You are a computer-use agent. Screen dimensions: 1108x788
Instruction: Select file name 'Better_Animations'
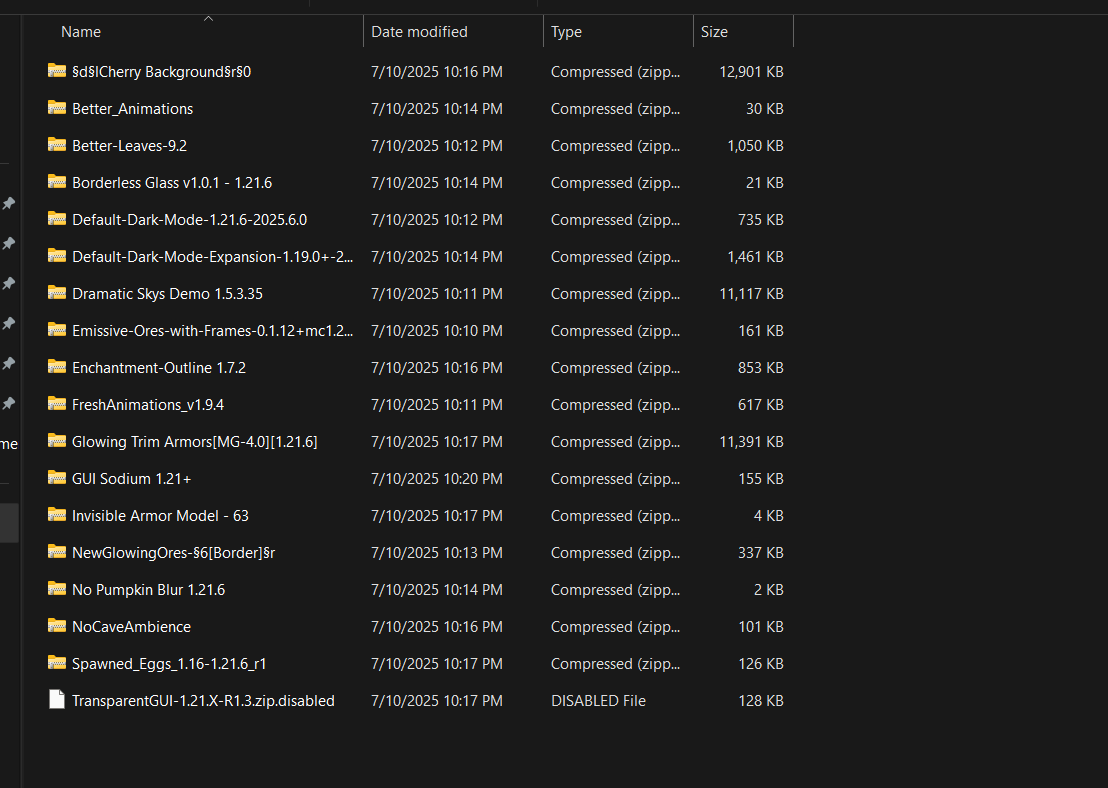pos(132,109)
